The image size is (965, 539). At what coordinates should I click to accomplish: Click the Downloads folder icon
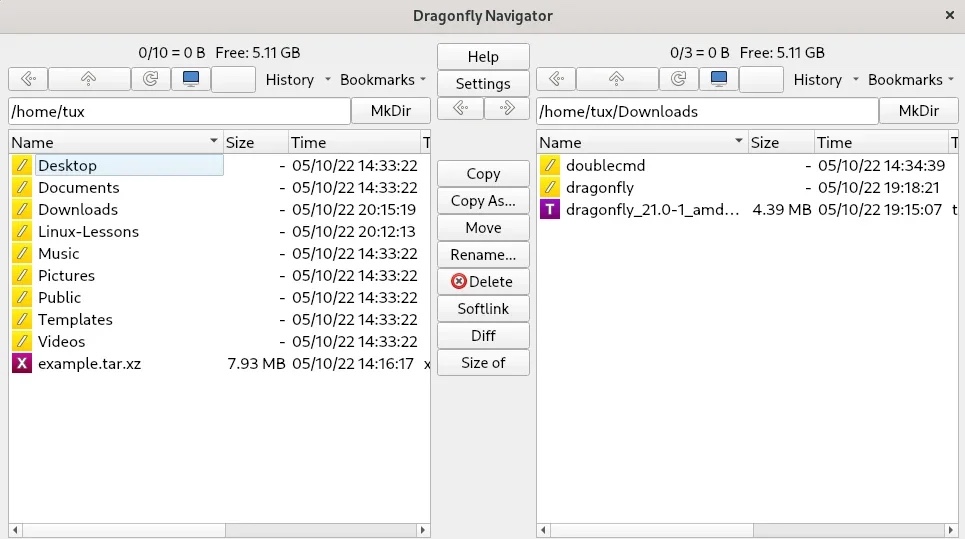22,210
